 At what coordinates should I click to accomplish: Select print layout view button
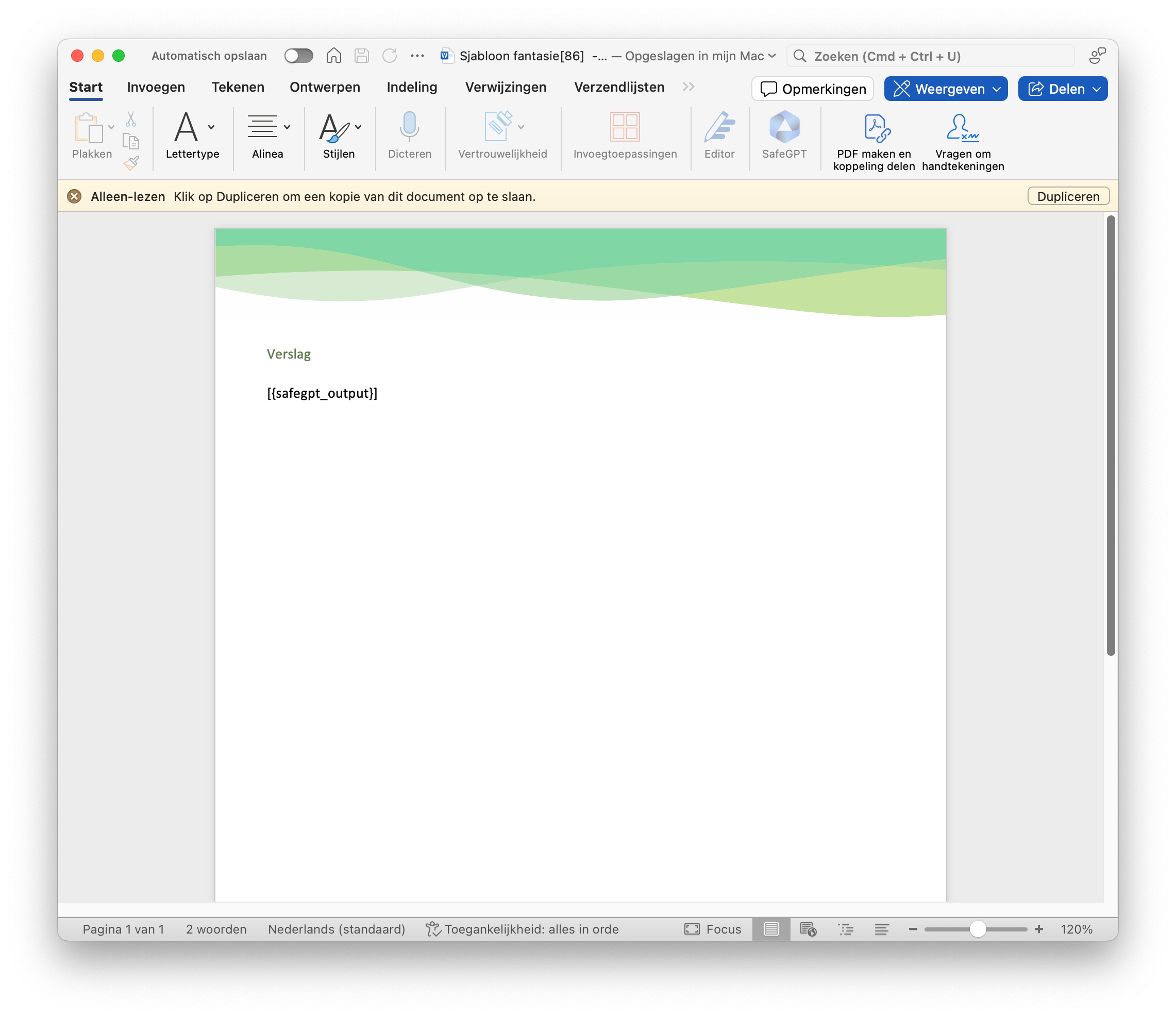point(771,929)
